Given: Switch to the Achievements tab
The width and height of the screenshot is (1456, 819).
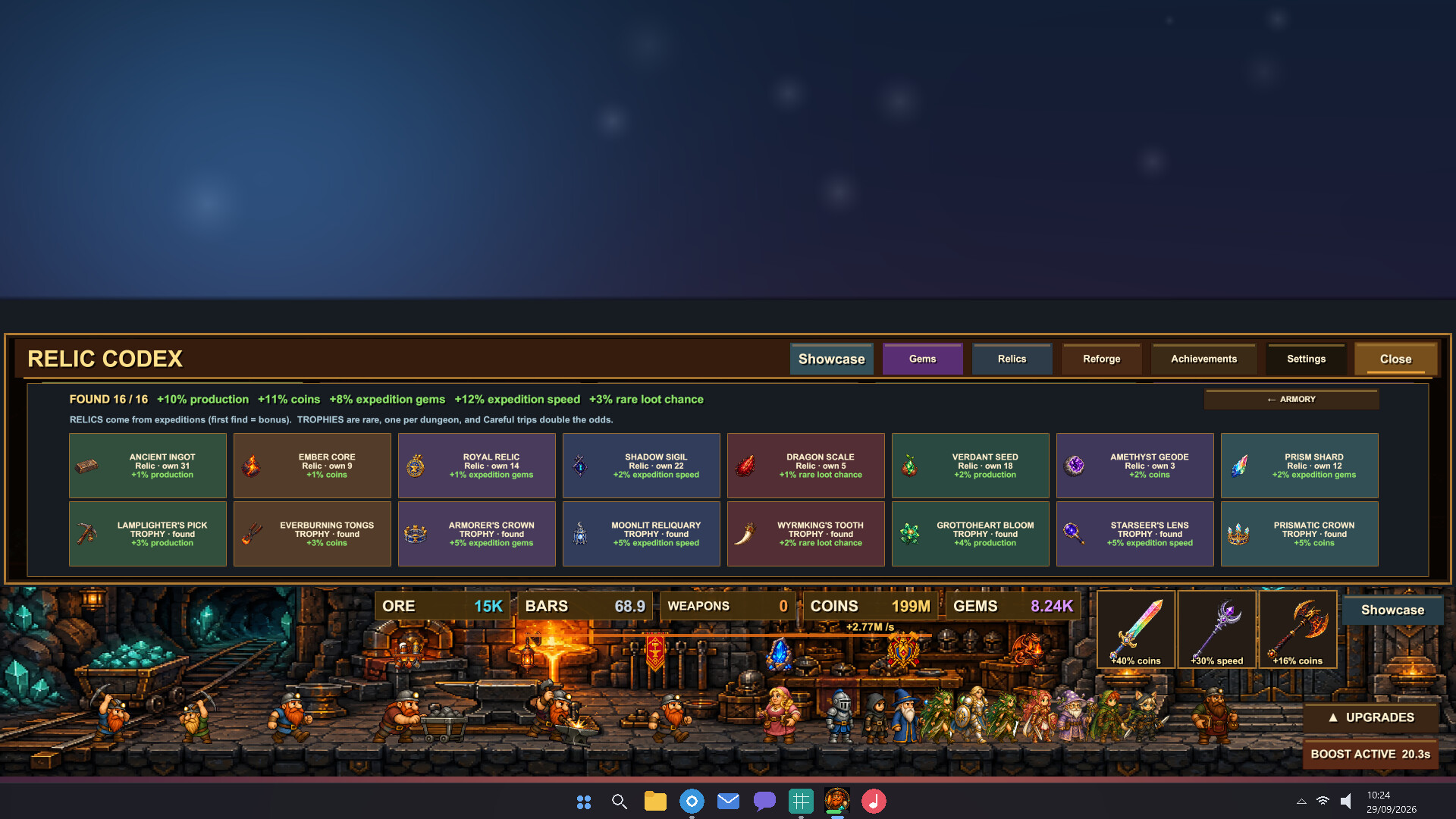Looking at the screenshot, I should (1203, 359).
